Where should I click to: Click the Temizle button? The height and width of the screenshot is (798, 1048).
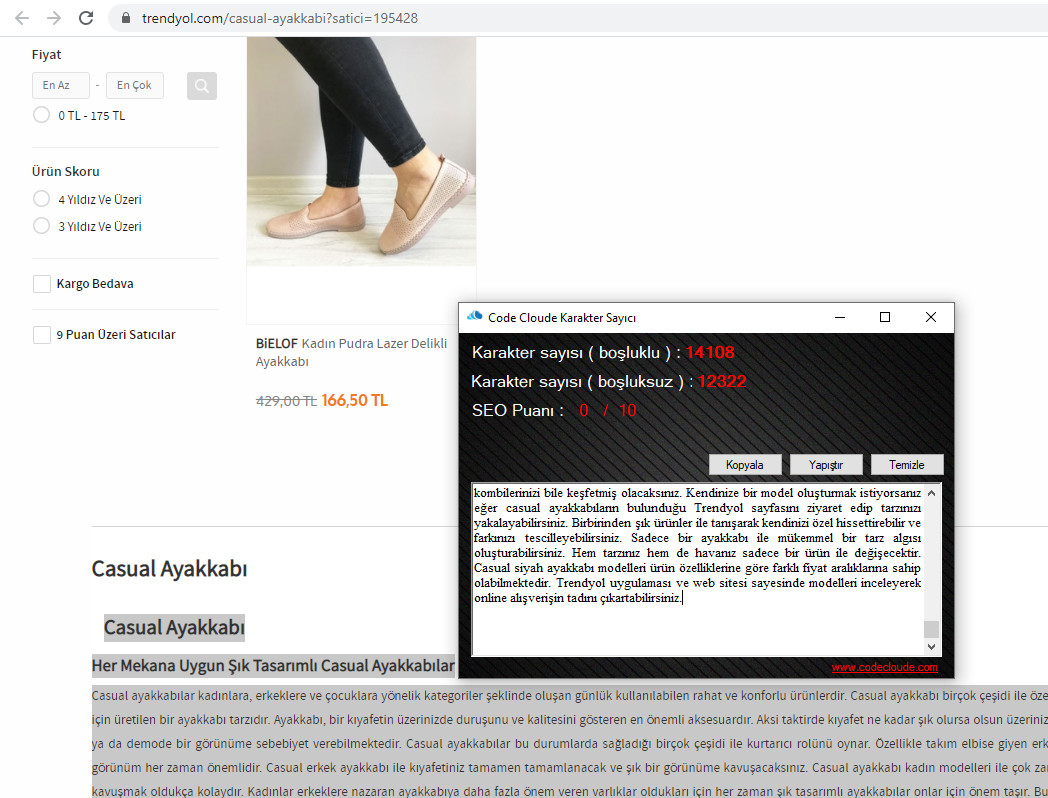coord(907,464)
